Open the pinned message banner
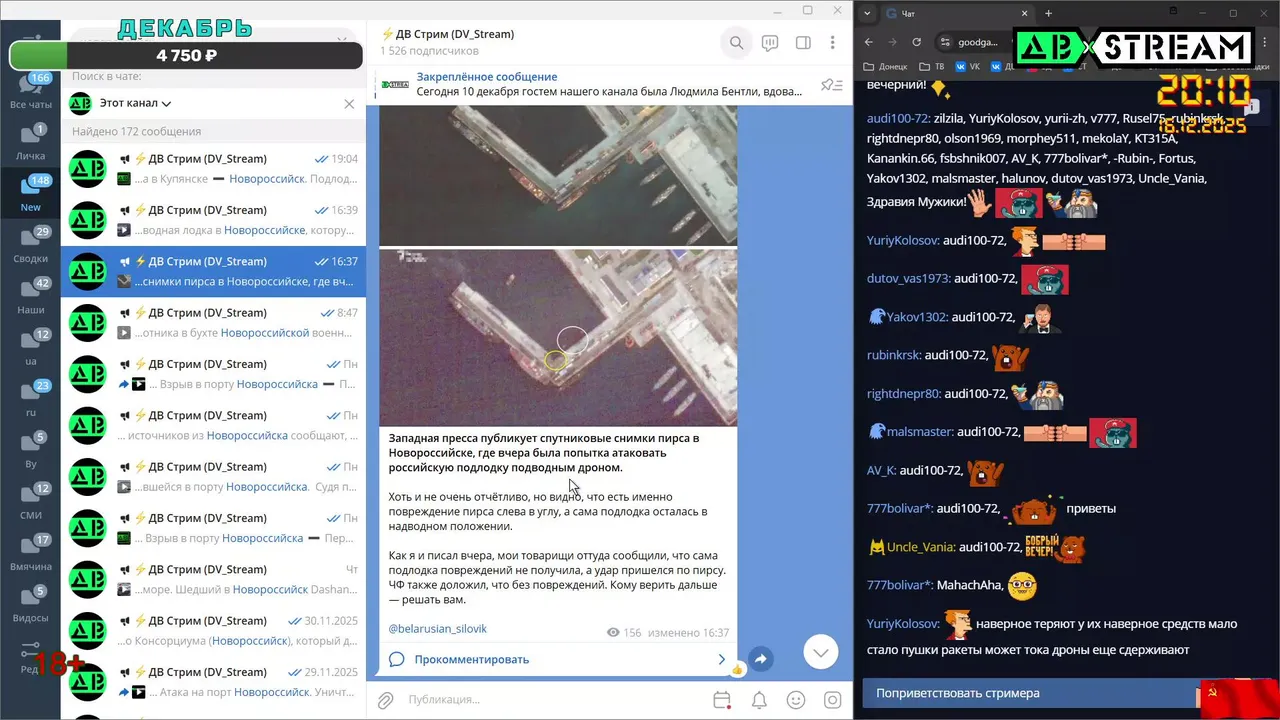The image size is (1280, 720). [x=609, y=84]
